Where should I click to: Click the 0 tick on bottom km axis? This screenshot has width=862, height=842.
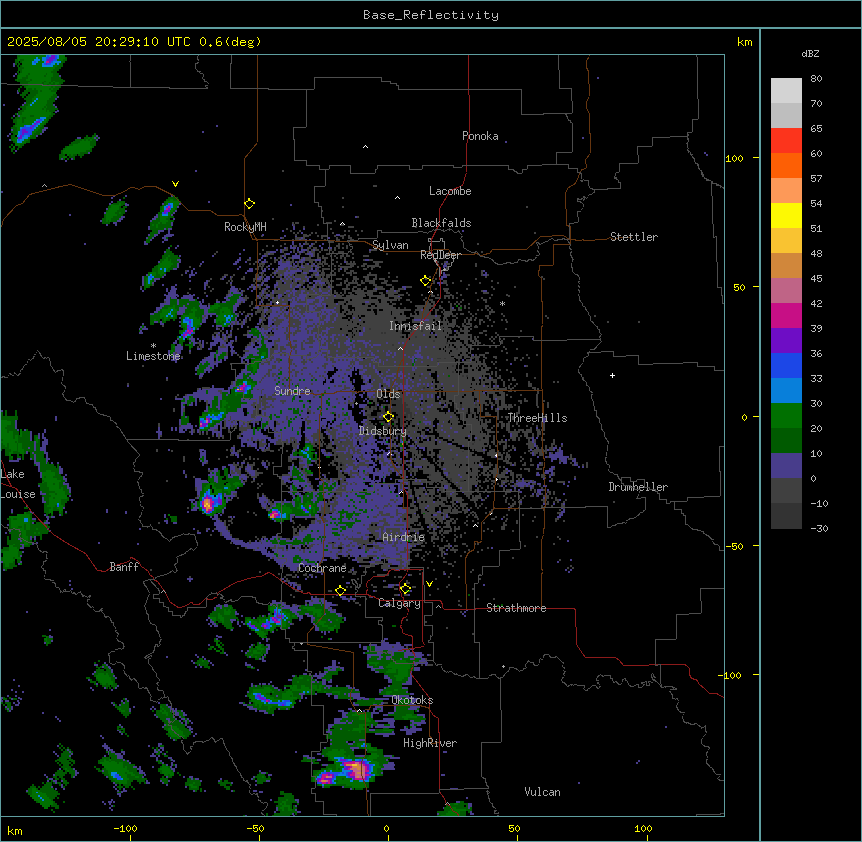[x=386, y=828]
